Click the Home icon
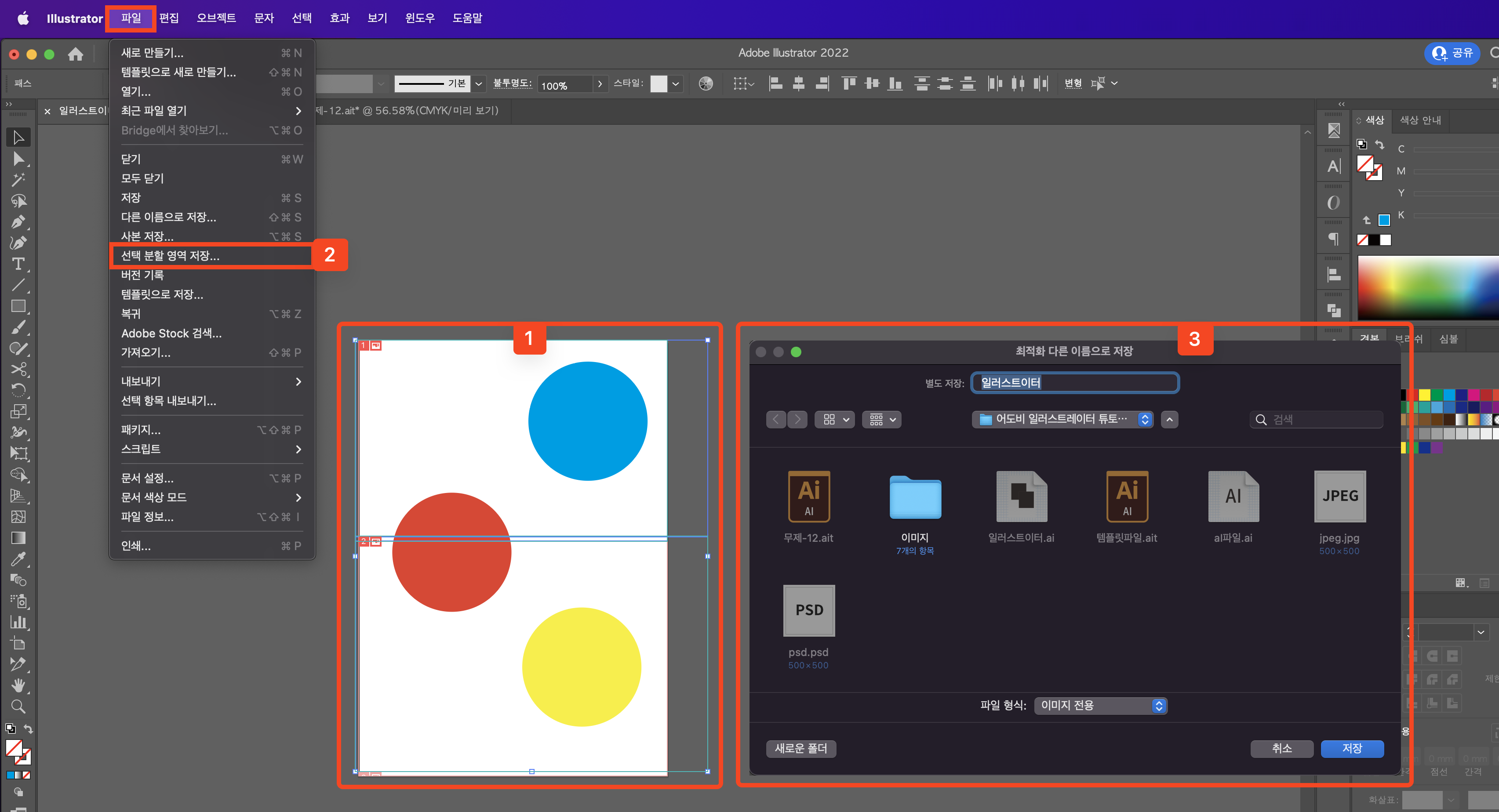Viewport: 1499px width, 812px height. coord(75,54)
